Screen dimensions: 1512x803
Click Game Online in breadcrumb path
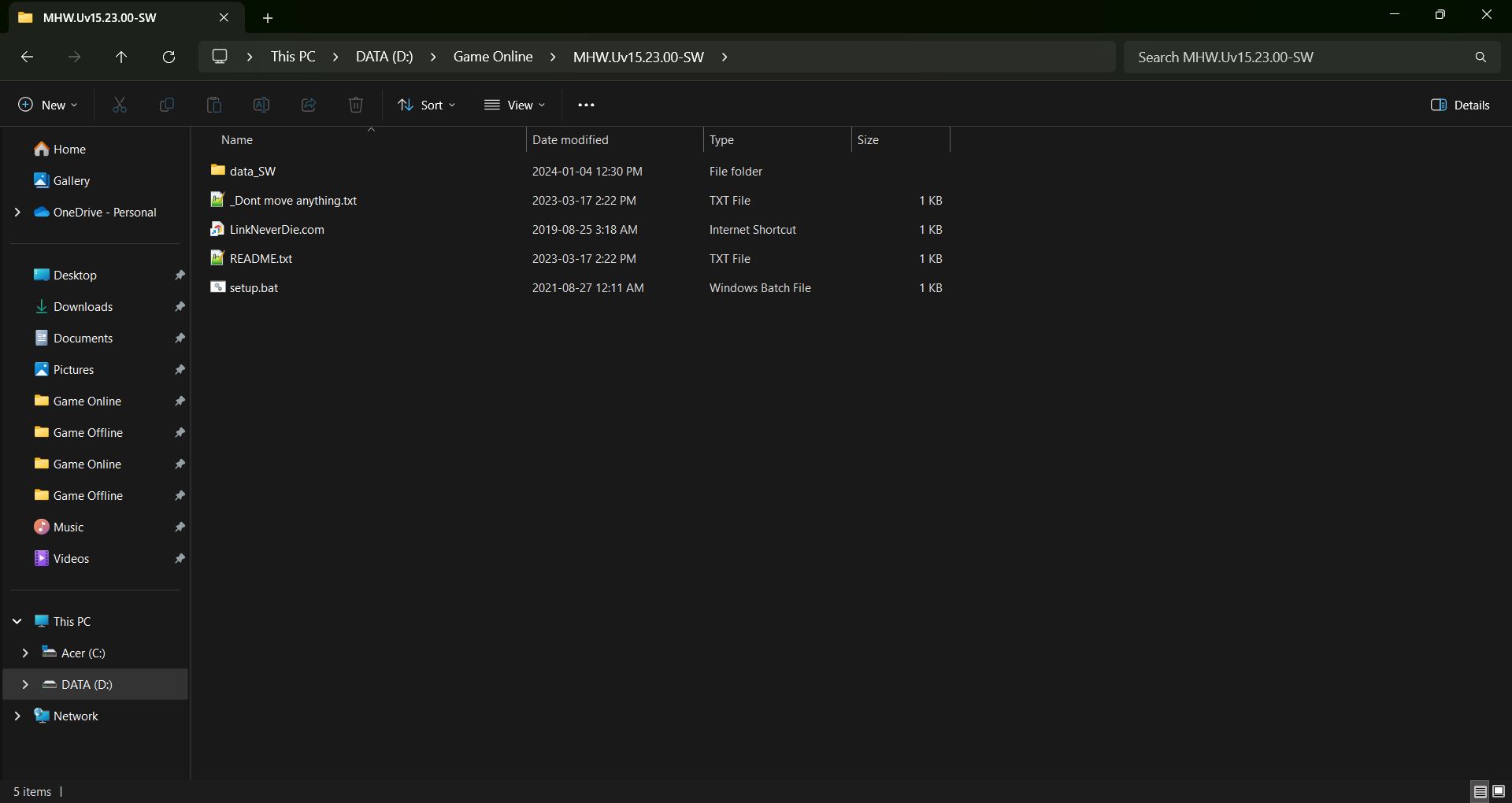point(493,57)
